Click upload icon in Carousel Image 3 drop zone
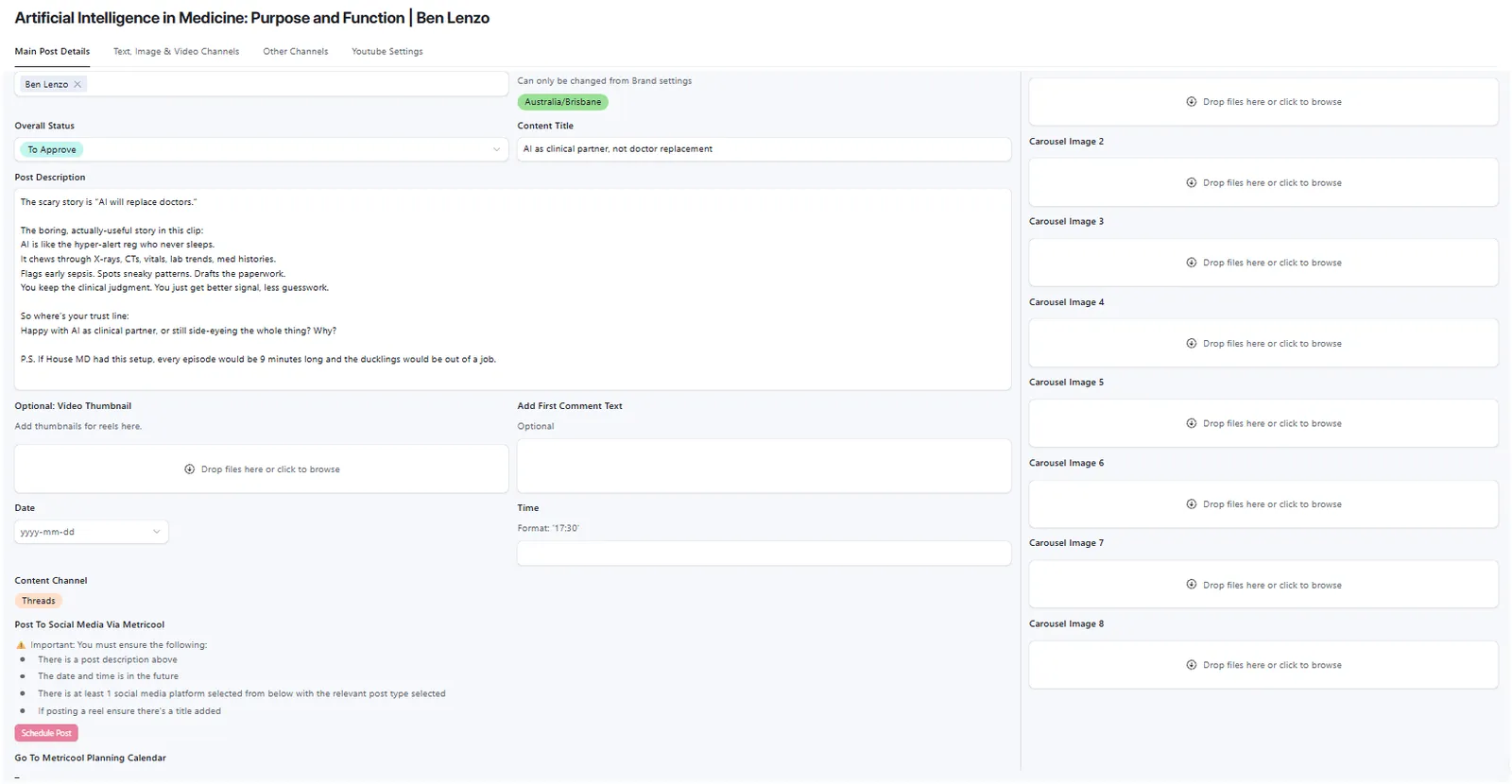1512x784 pixels. pos(1192,263)
